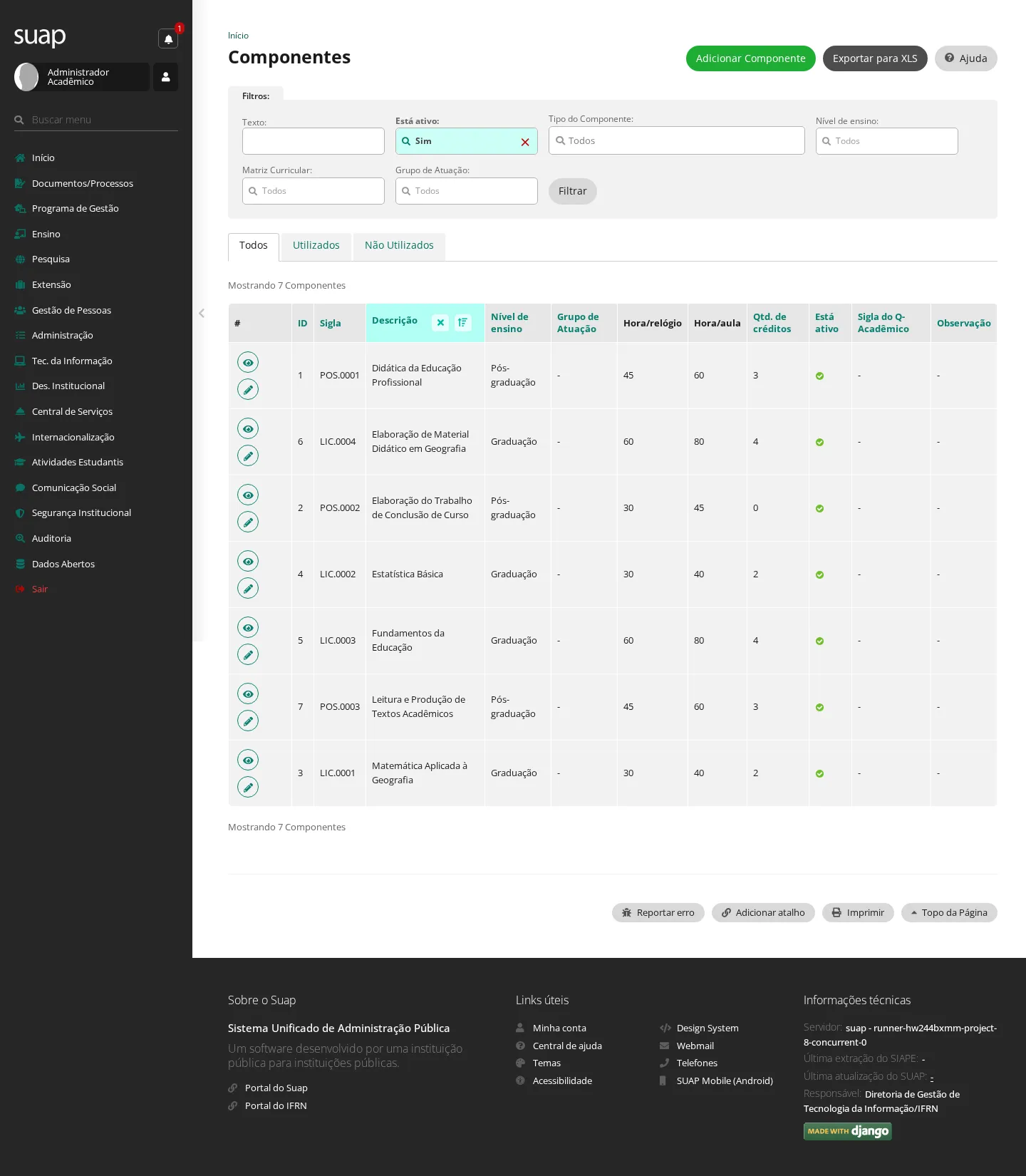
Task: Edit the Matemática Aplicada à Geografia component
Action: click(248, 787)
